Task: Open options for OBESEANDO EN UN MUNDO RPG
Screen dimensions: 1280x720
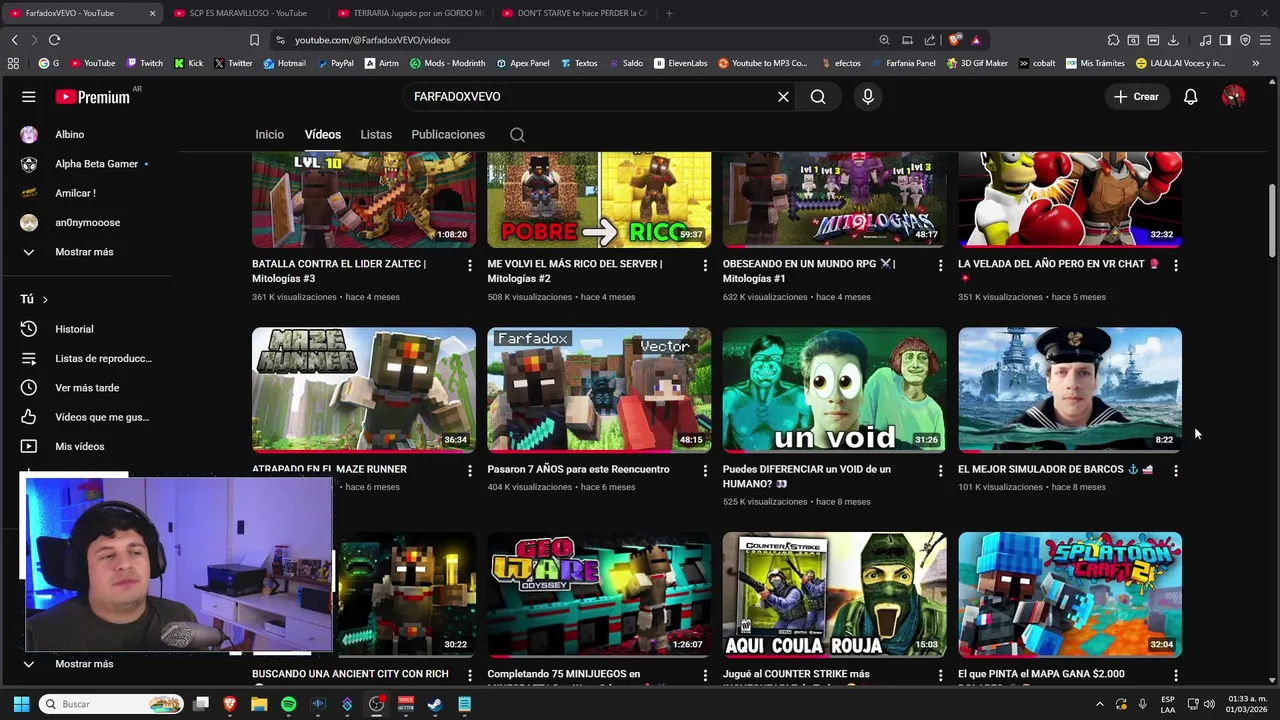Action: (x=940, y=266)
